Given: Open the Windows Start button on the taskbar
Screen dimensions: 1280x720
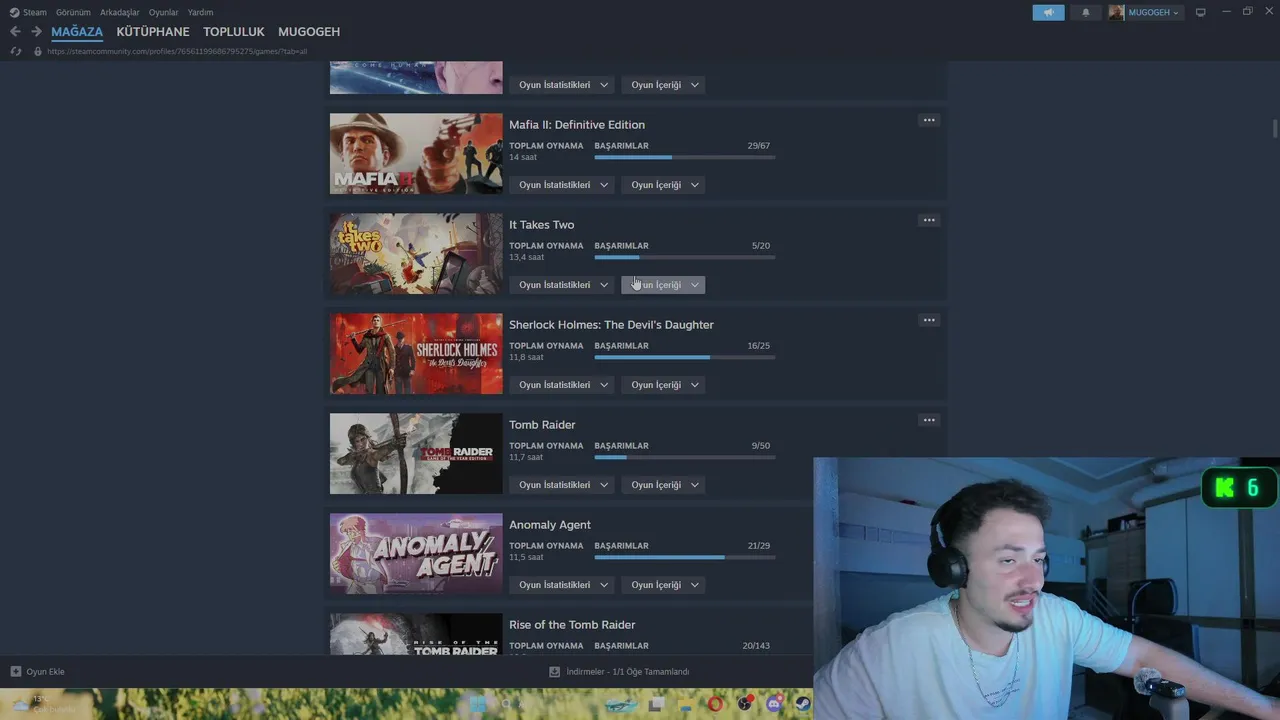Looking at the screenshot, I should (x=478, y=704).
